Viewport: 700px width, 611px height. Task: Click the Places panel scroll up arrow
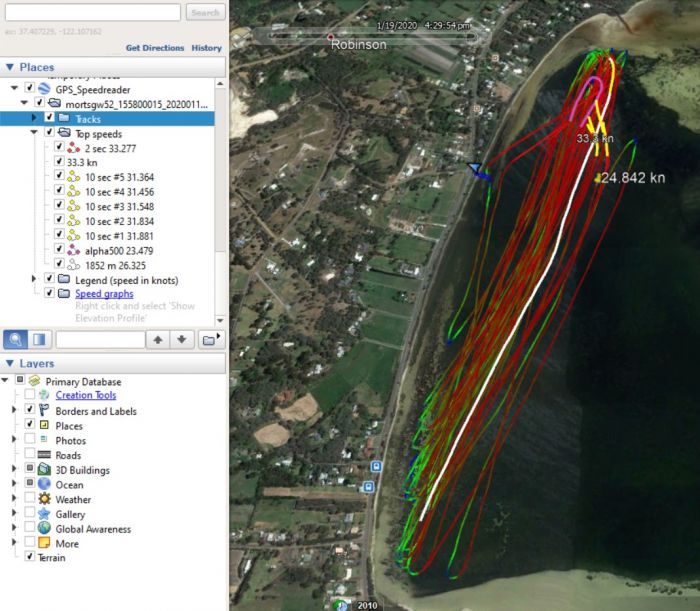(x=220, y=83)
